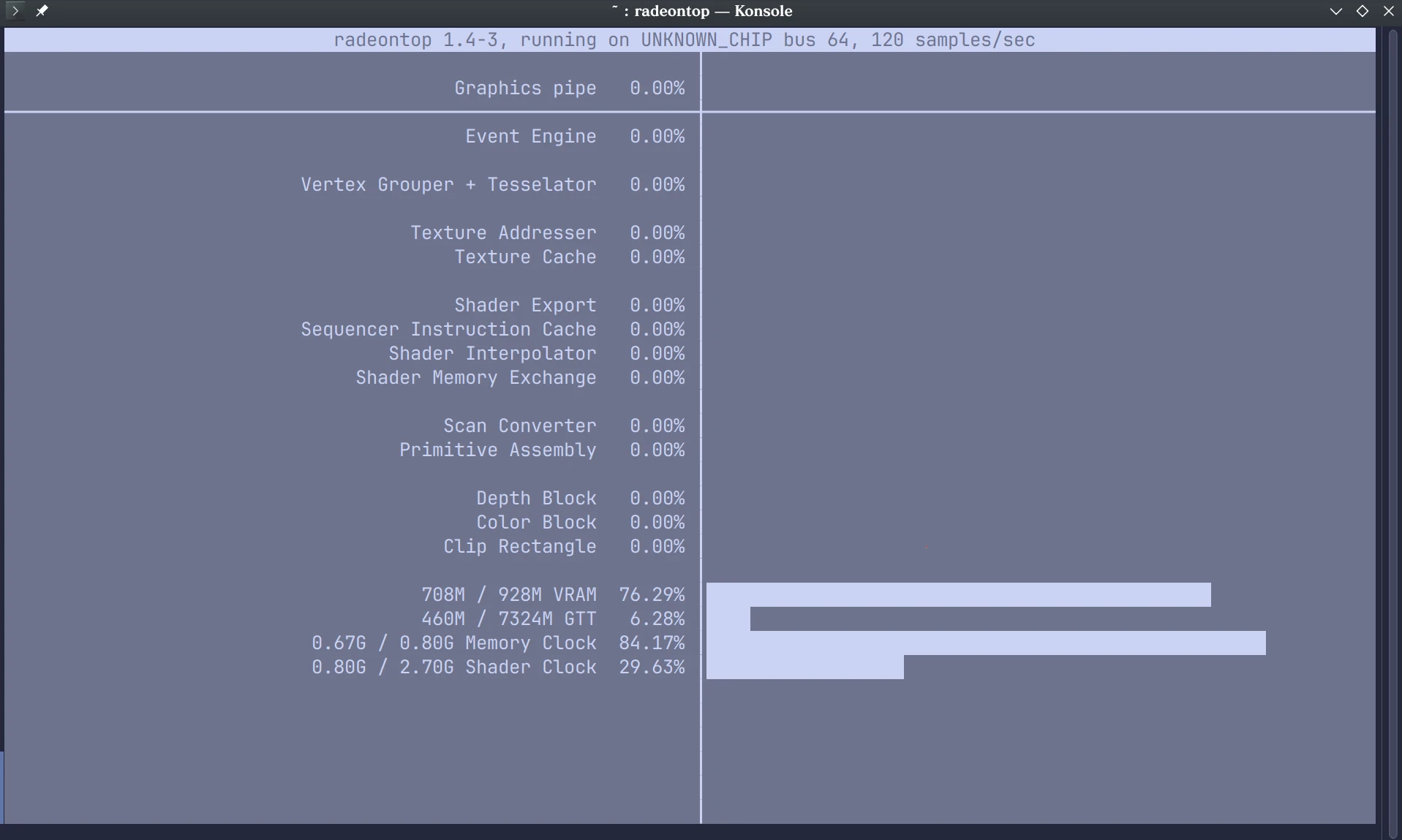
Task: Click the Vertex Grouper + Tesselator label
Action: (x=448, y=185)
